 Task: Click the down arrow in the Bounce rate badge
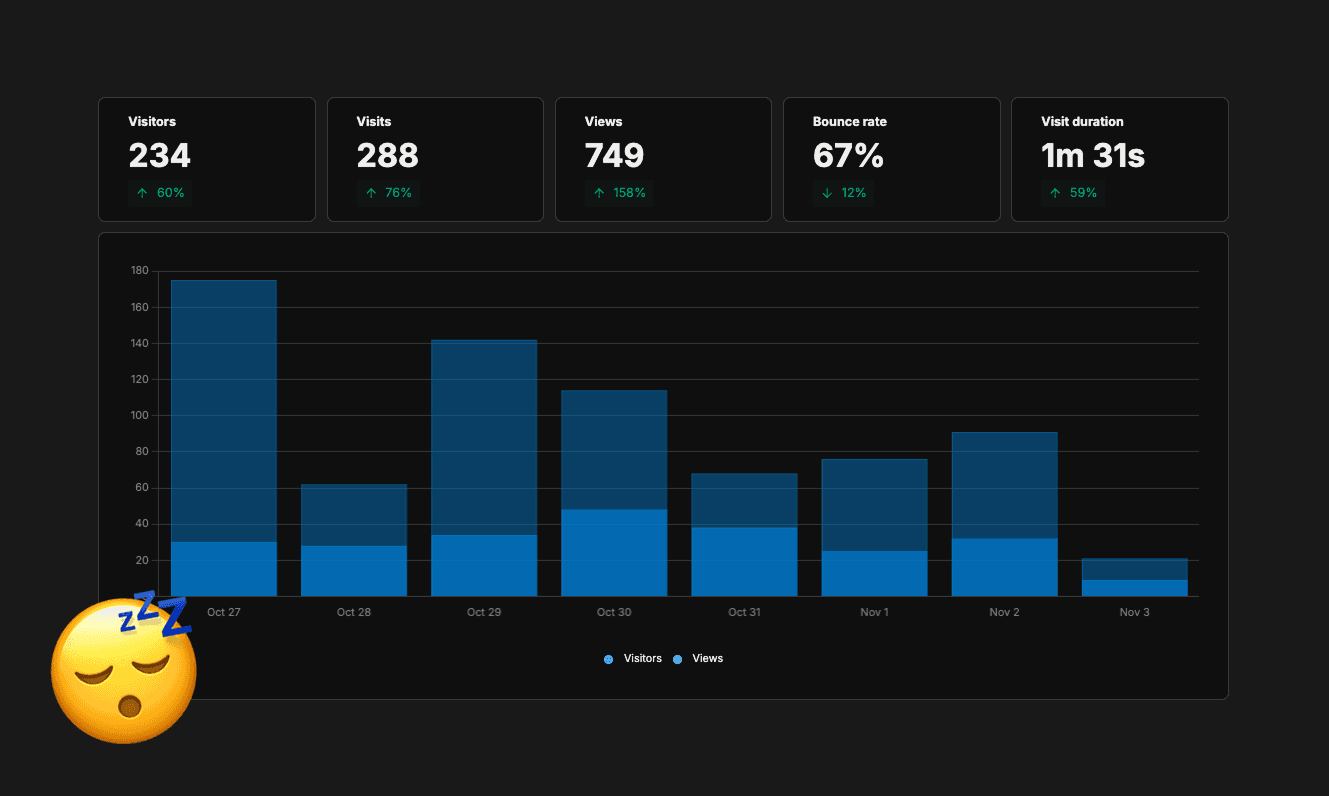[827, 193]
